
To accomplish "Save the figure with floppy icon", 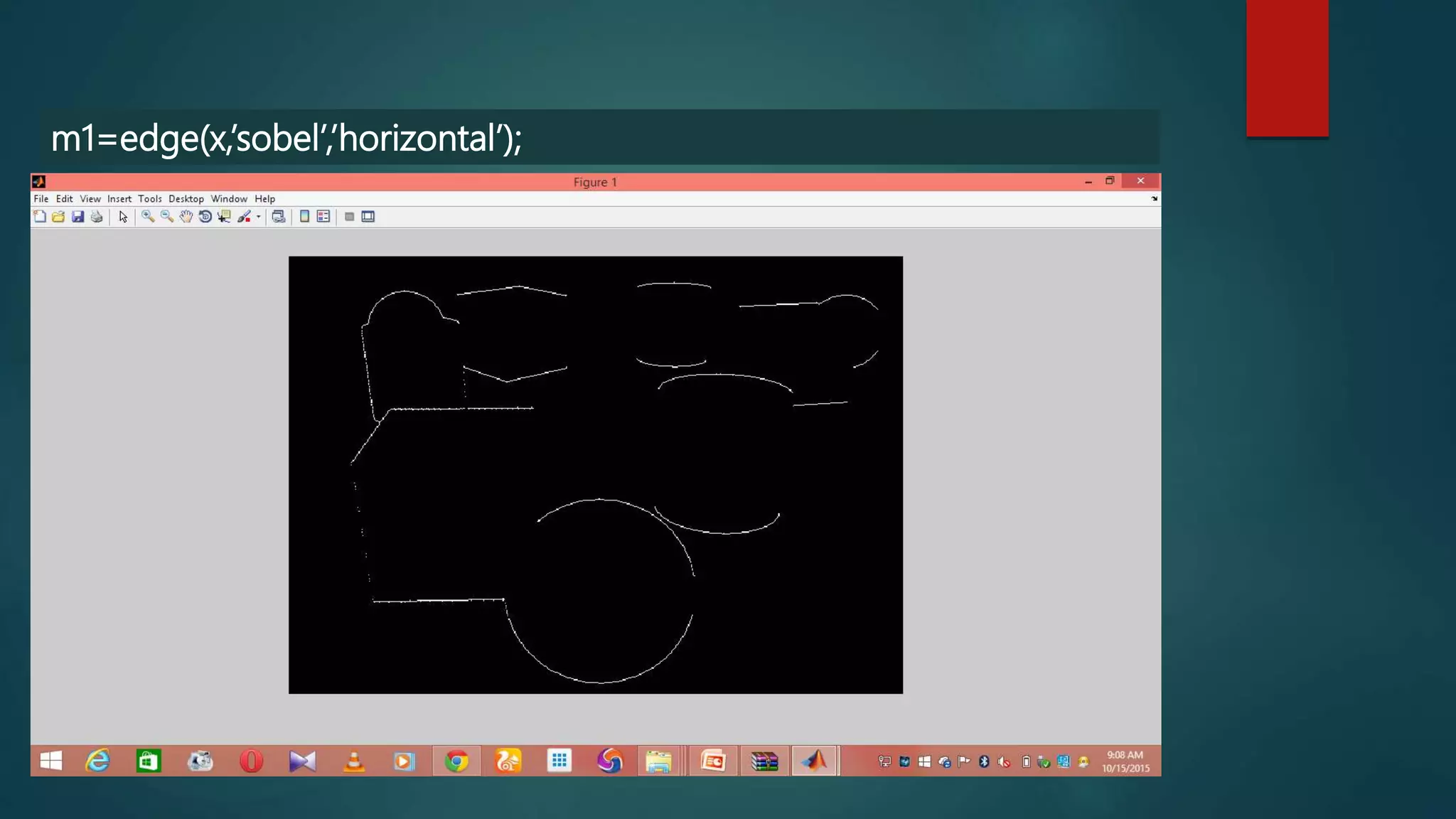I will point(78,217).
